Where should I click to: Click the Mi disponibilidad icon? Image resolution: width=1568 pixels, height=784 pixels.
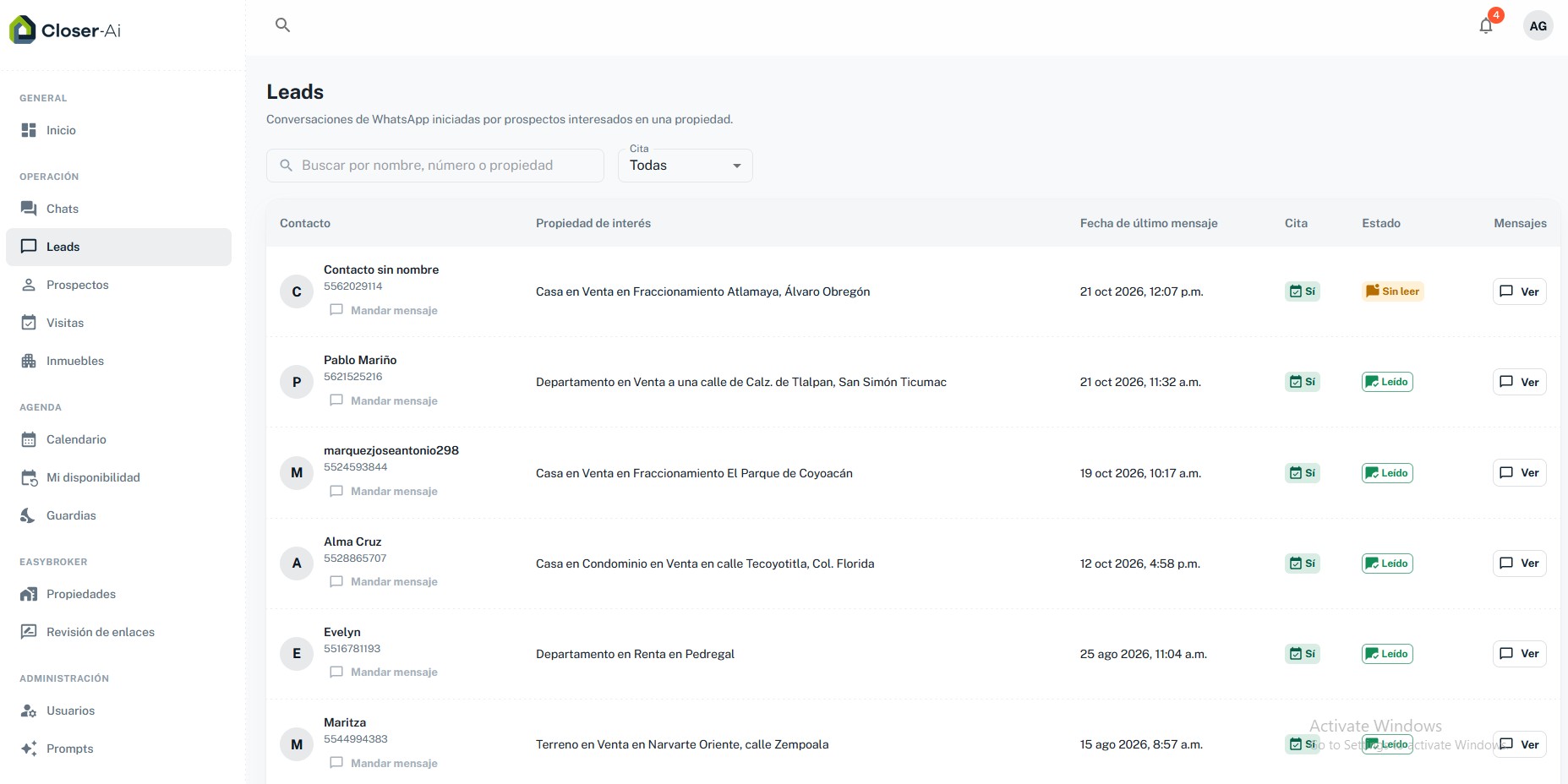click(29, 477)
